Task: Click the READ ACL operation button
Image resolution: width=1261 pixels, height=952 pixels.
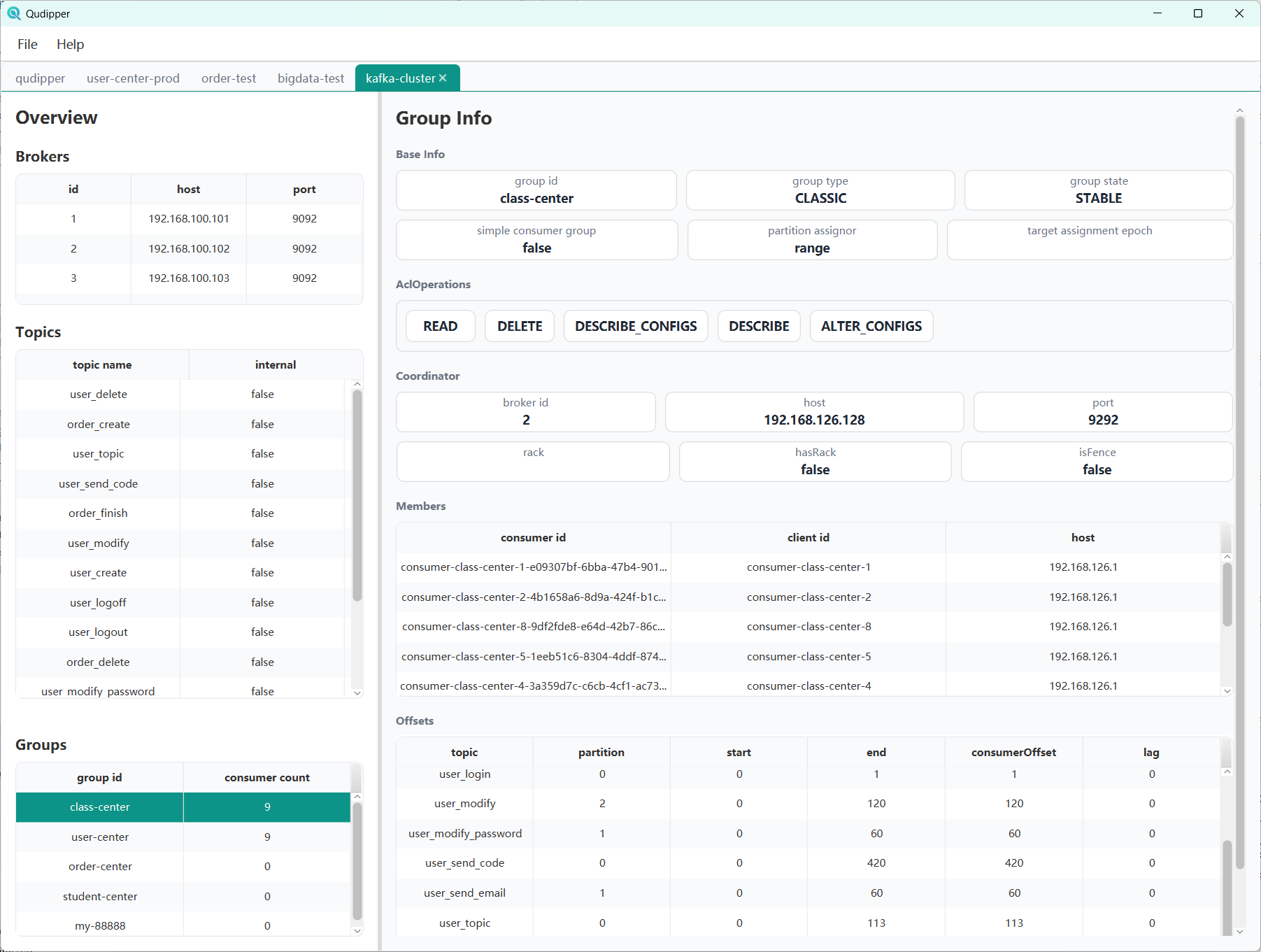Action: 440,326
